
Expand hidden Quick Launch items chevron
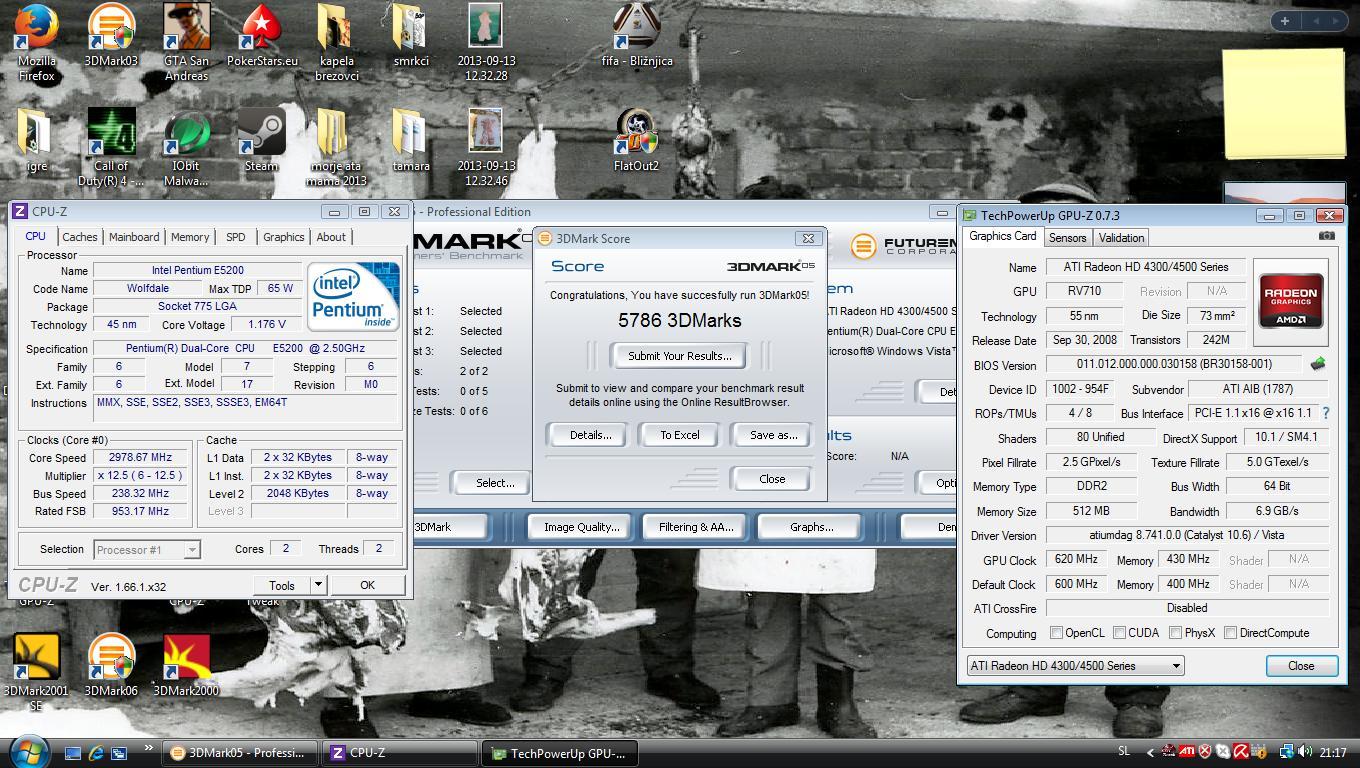click(148, 747)
